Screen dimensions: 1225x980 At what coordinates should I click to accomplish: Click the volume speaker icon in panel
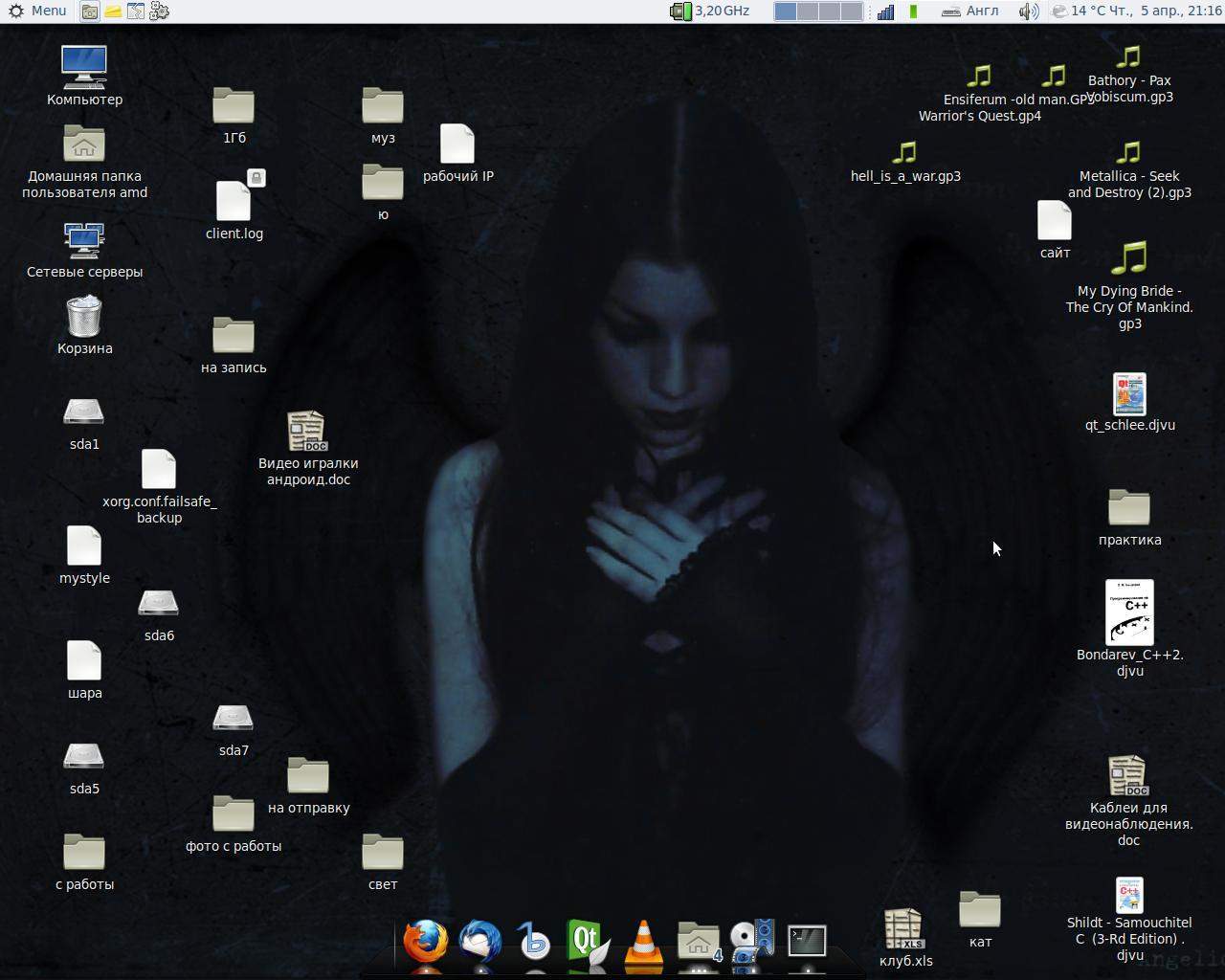coord(1028,11)
